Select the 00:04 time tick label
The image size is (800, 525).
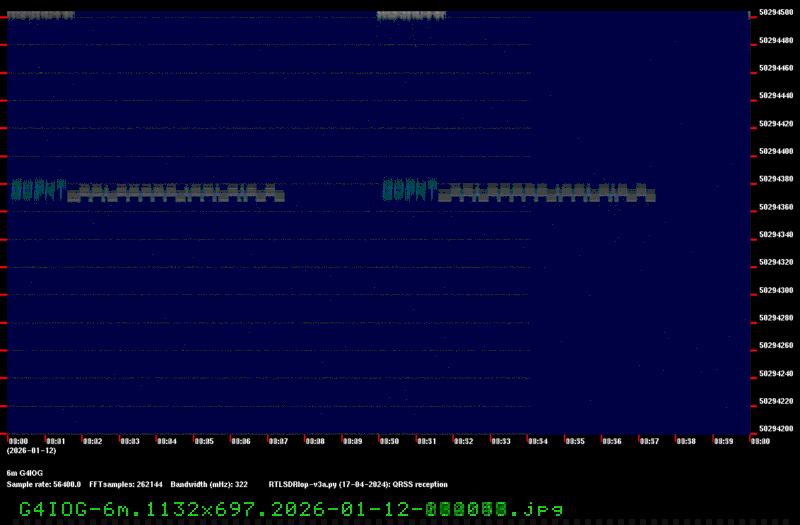tap(167, 441)
